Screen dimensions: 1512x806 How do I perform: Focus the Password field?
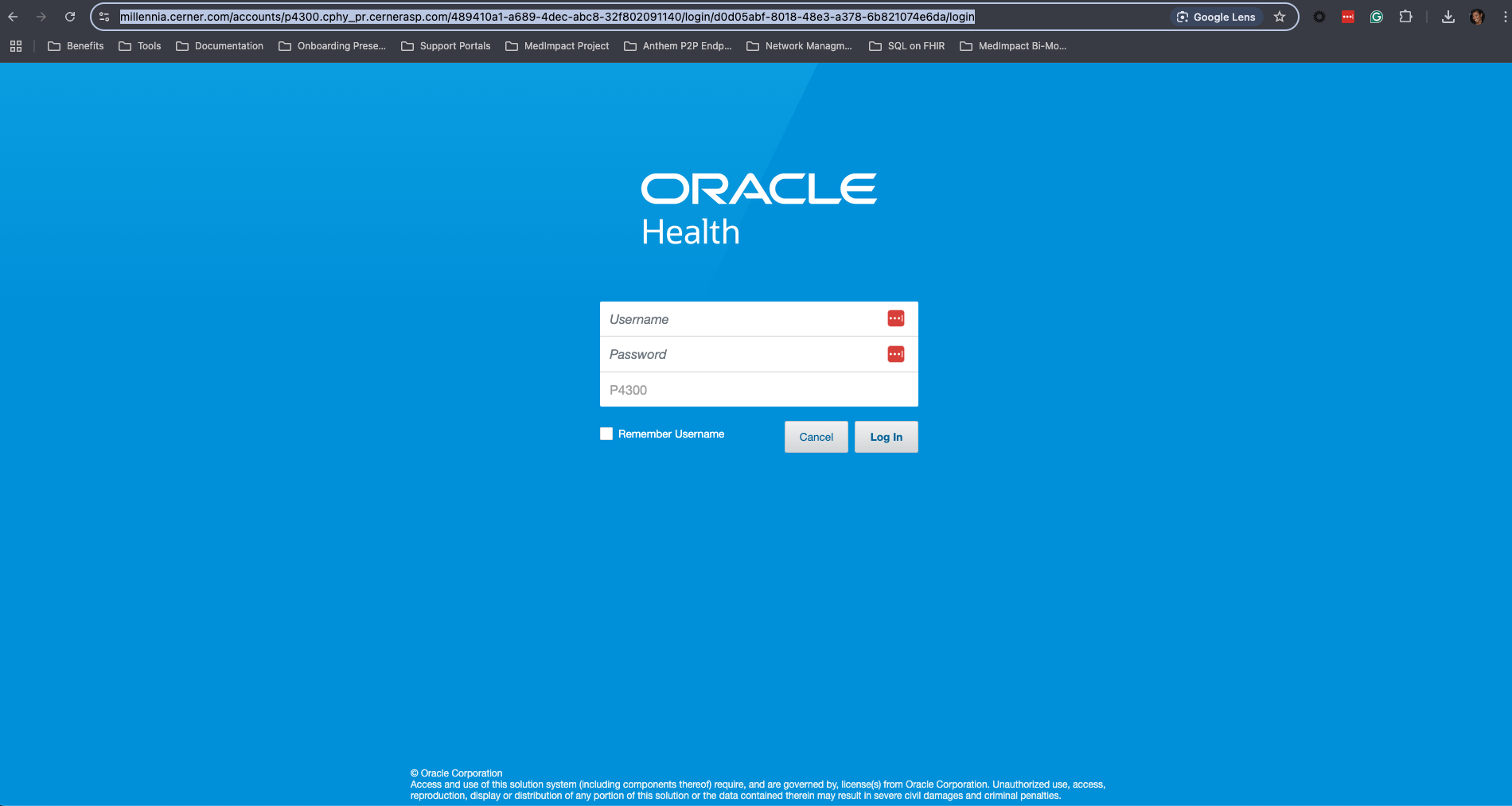(758, 354)
